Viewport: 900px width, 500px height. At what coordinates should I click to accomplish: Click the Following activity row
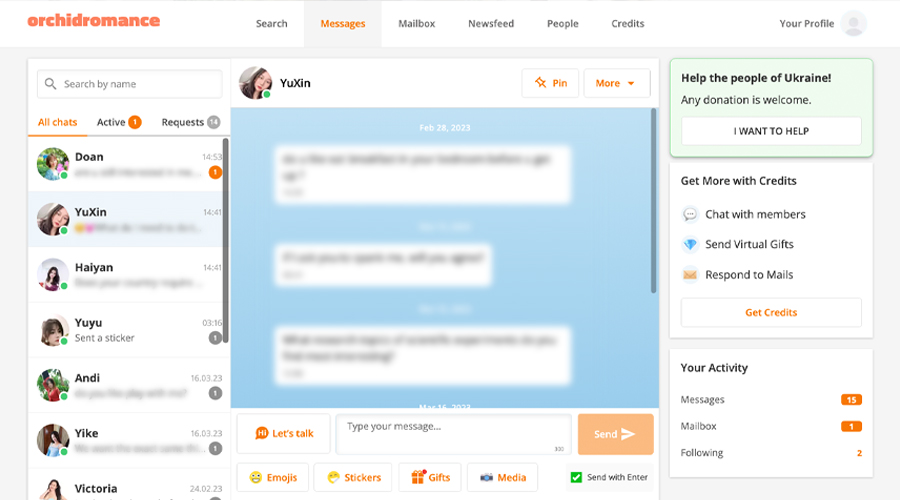tap(771, 453)
